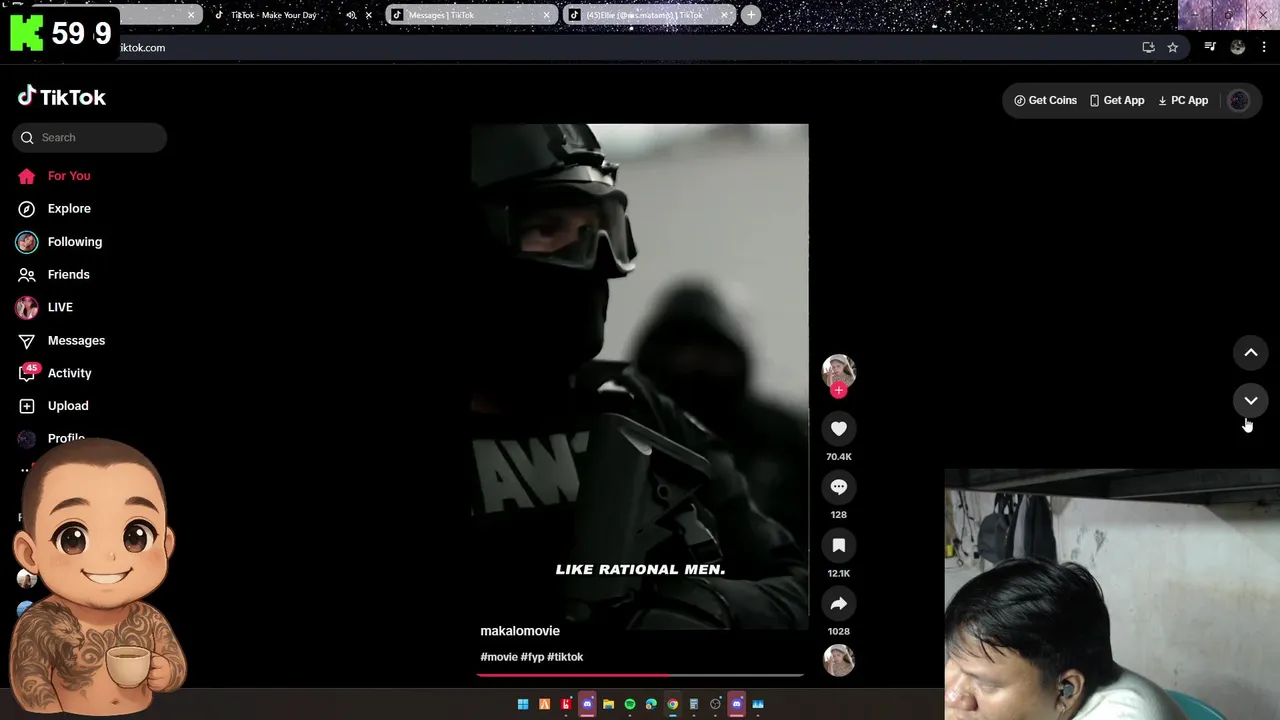The image size is (1280, 720).
Task: Click the 1028 shares count
Action: point(838,631)
